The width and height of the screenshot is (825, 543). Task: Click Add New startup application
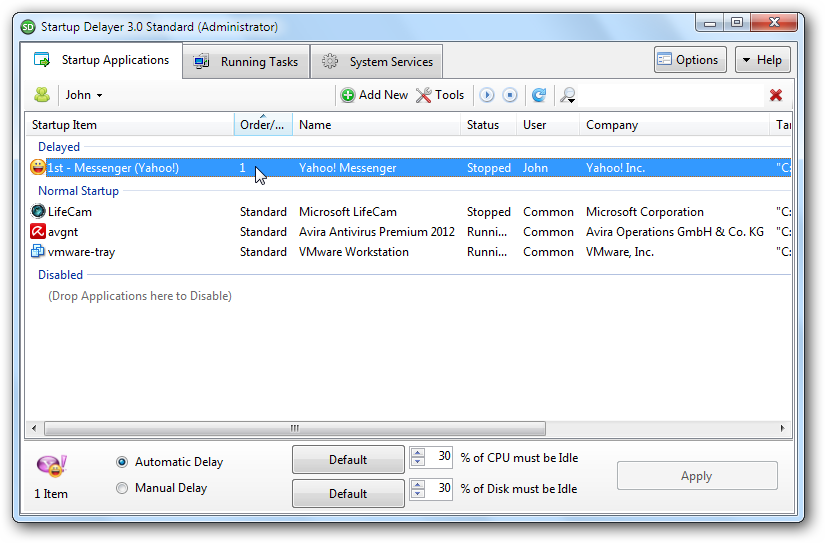pyautogui.click(x=374, y=95)
